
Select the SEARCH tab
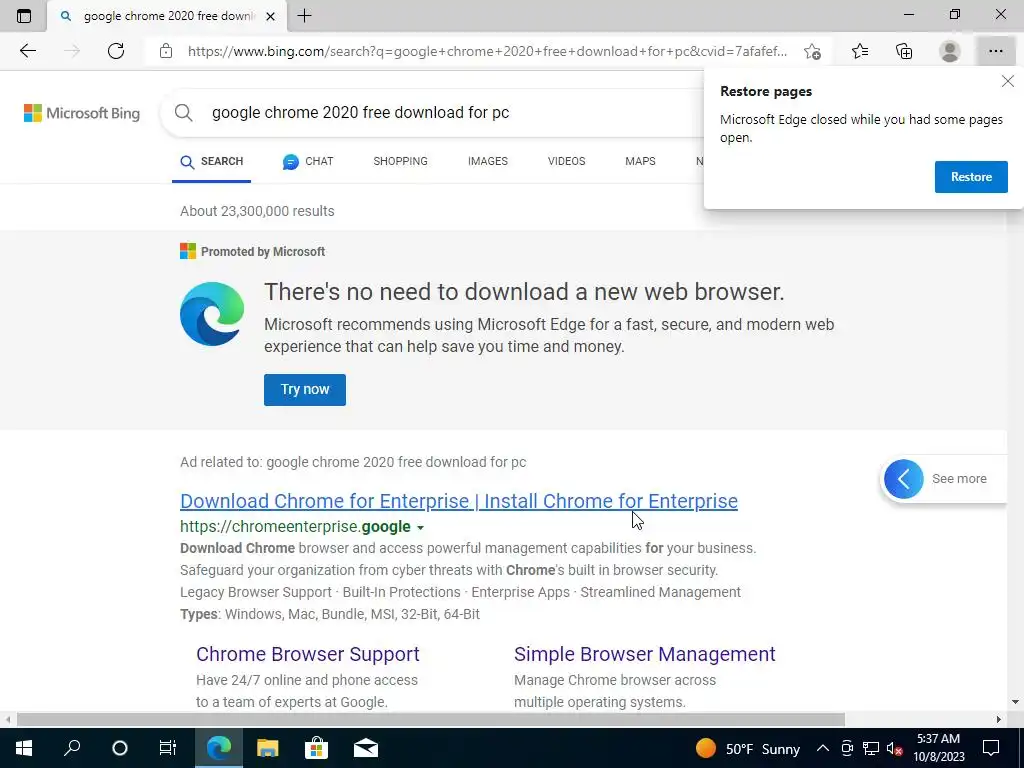coord(212,161)
